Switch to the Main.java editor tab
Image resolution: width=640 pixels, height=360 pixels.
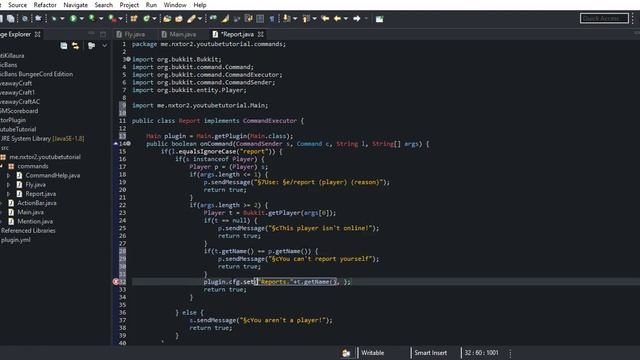pyautogui.click(x=179, y=34)
